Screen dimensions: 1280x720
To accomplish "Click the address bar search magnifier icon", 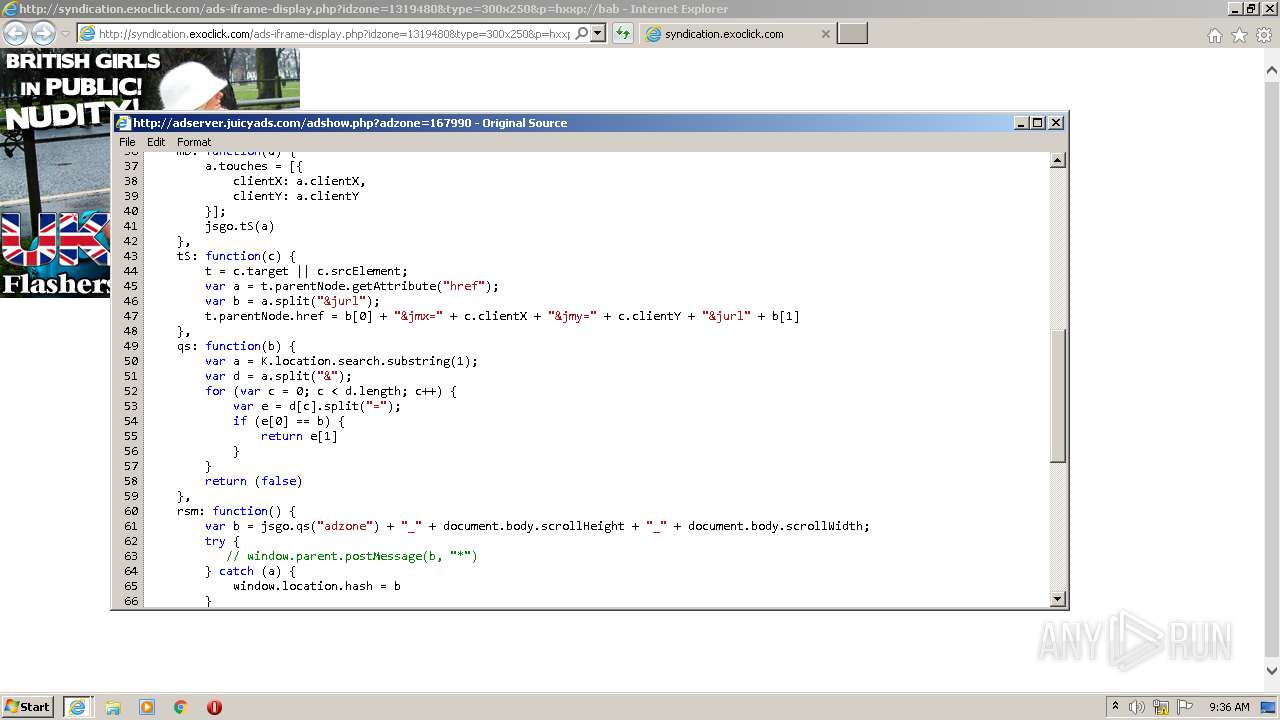I will 581,33.
